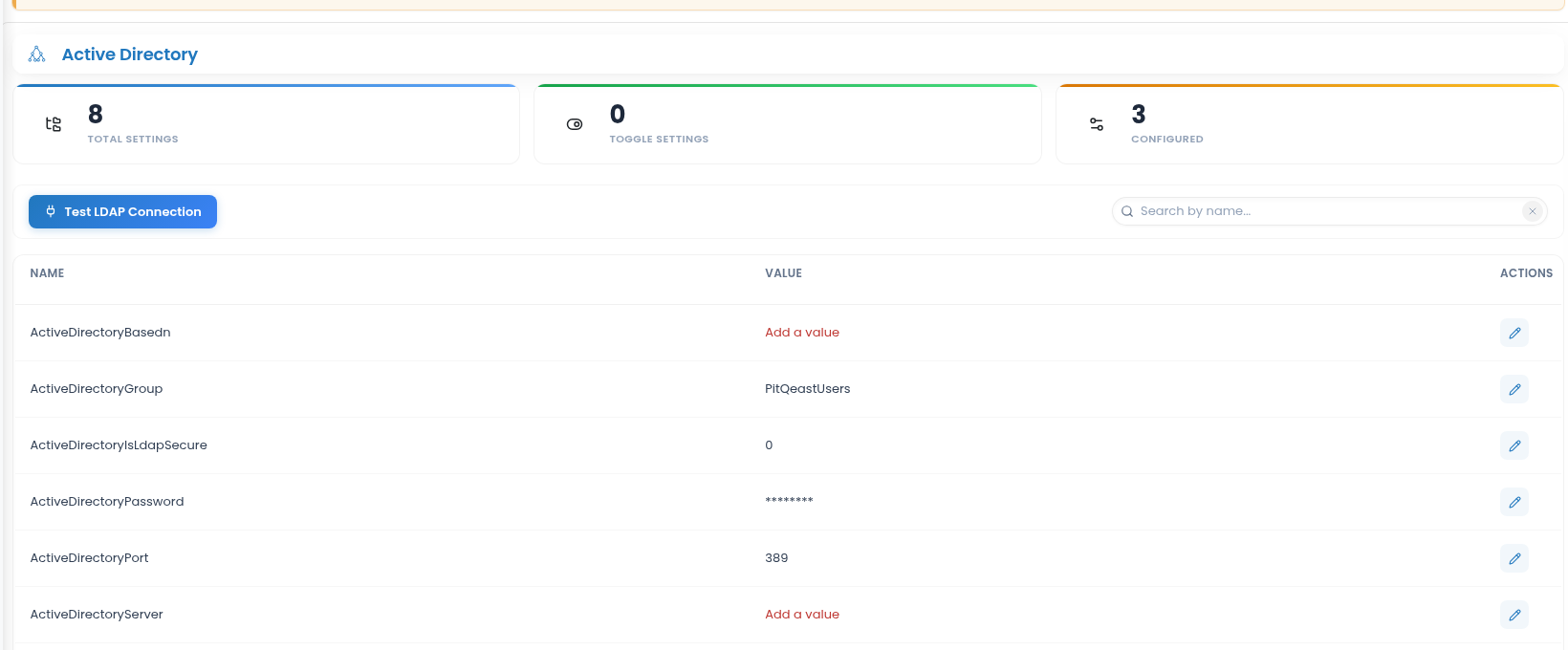Sort by the VALUE column header
This screenshot has width=1568, height=650.
[x=783, y=273]
